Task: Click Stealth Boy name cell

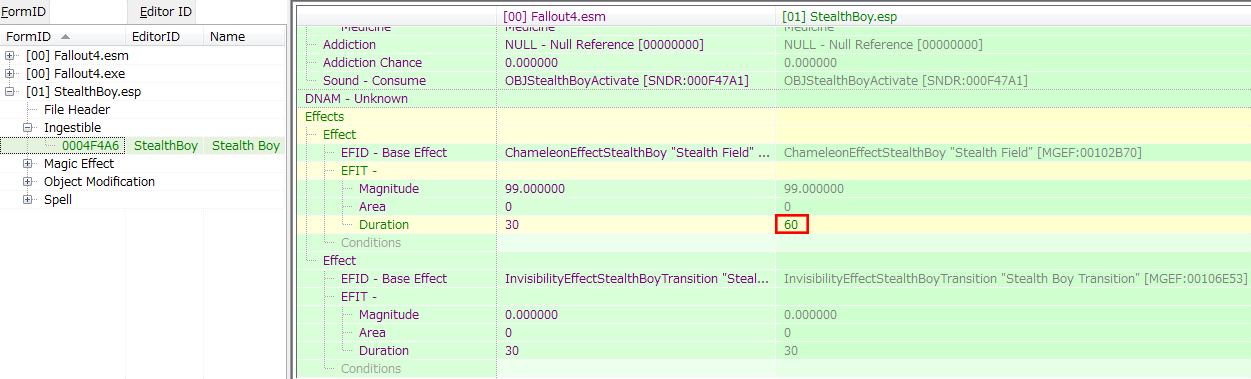Action: point(246,146)
